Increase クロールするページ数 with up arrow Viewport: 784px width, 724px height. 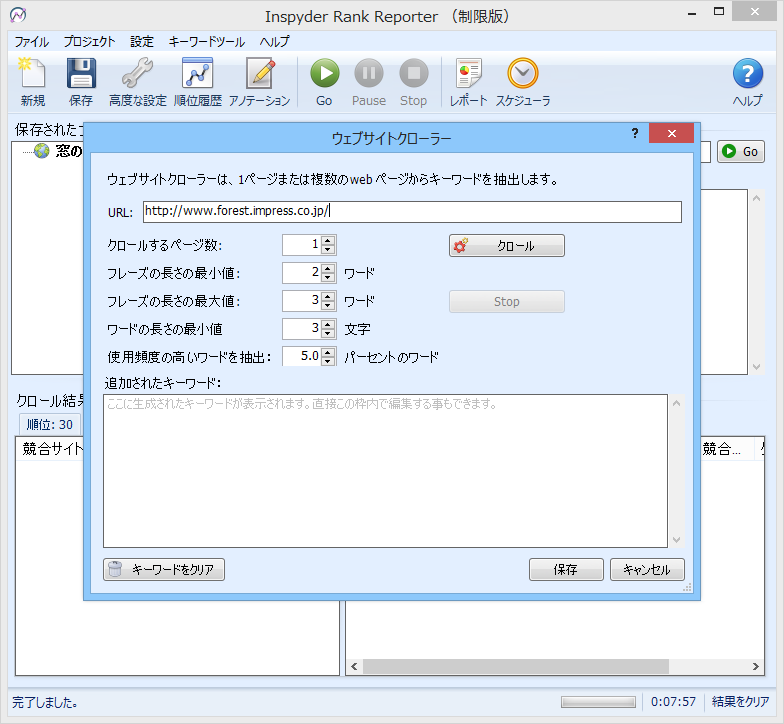(x=328, y=240)
